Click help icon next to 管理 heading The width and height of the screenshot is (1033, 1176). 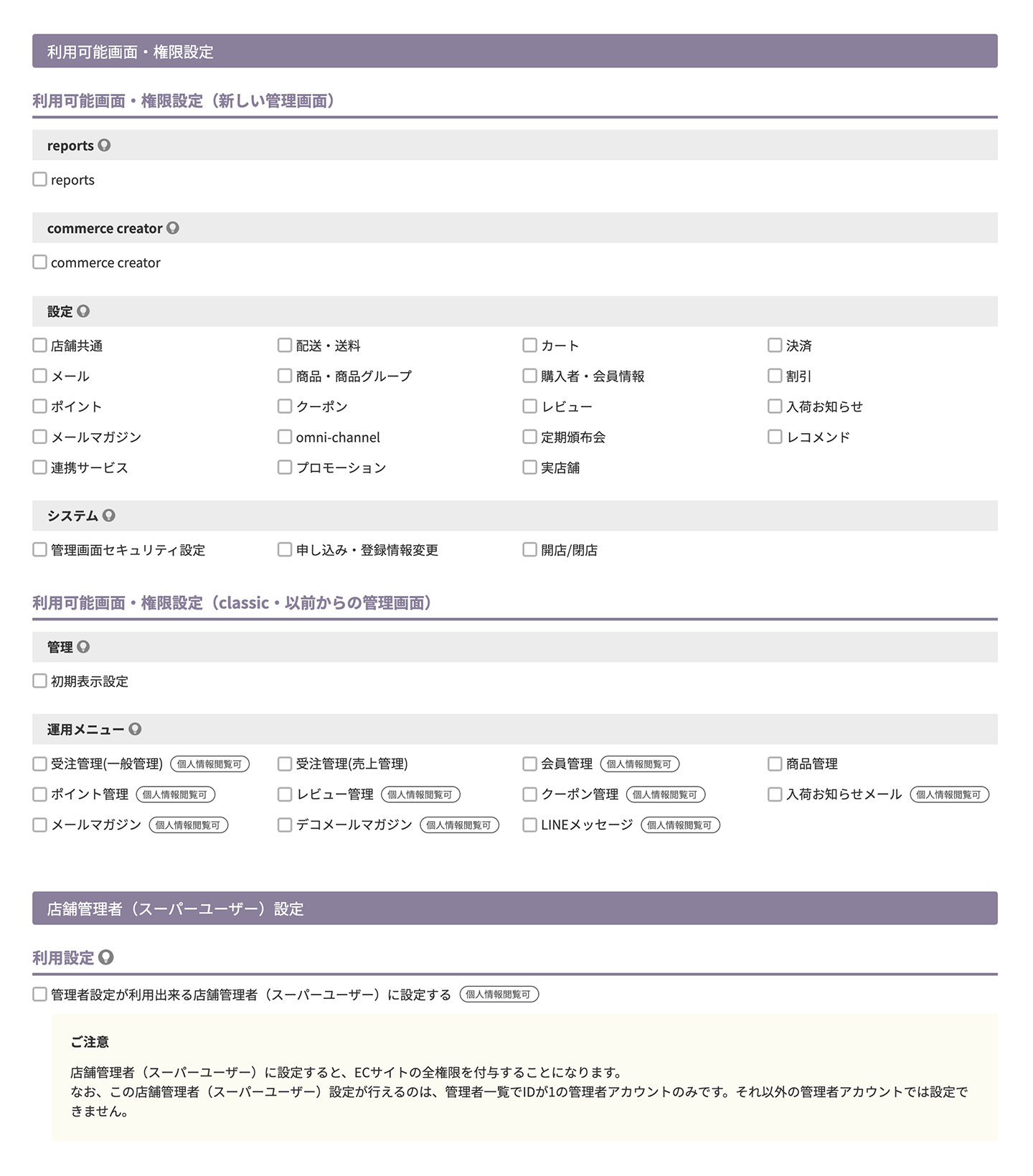(x=83, y=647)
